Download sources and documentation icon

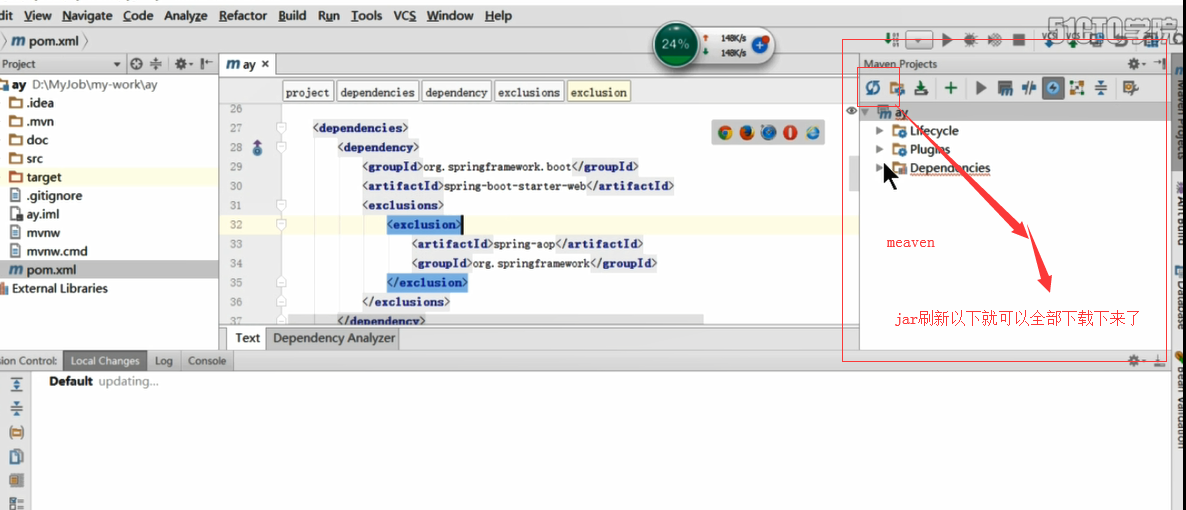(x=921, y=89)
